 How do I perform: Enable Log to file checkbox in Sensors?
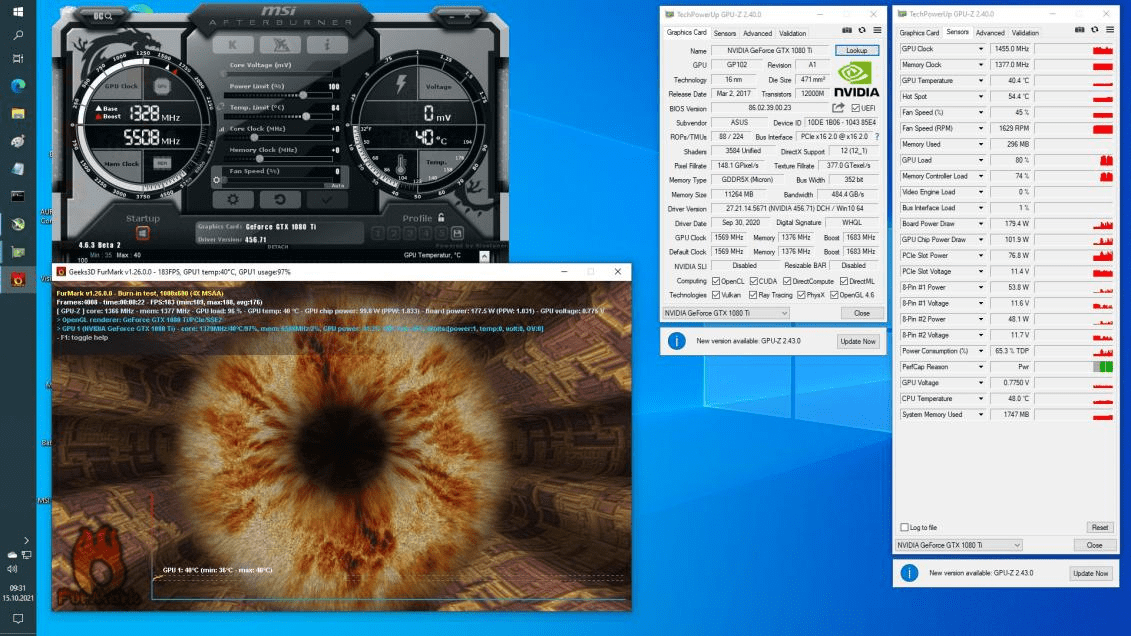click(x=905, y=527)
